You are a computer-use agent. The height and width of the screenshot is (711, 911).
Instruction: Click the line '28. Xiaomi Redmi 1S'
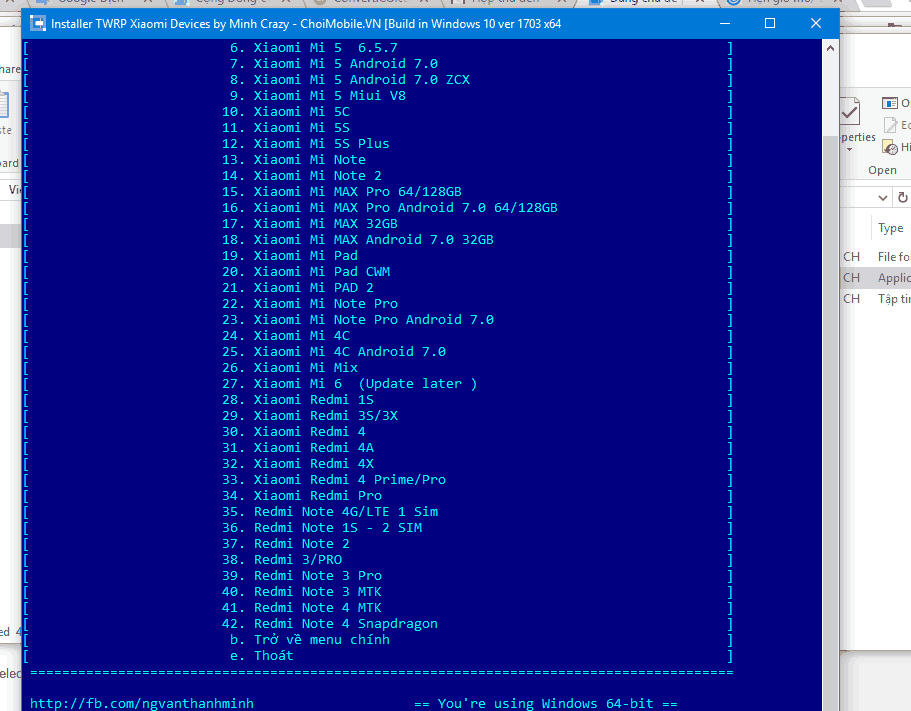tap(297, 400)
